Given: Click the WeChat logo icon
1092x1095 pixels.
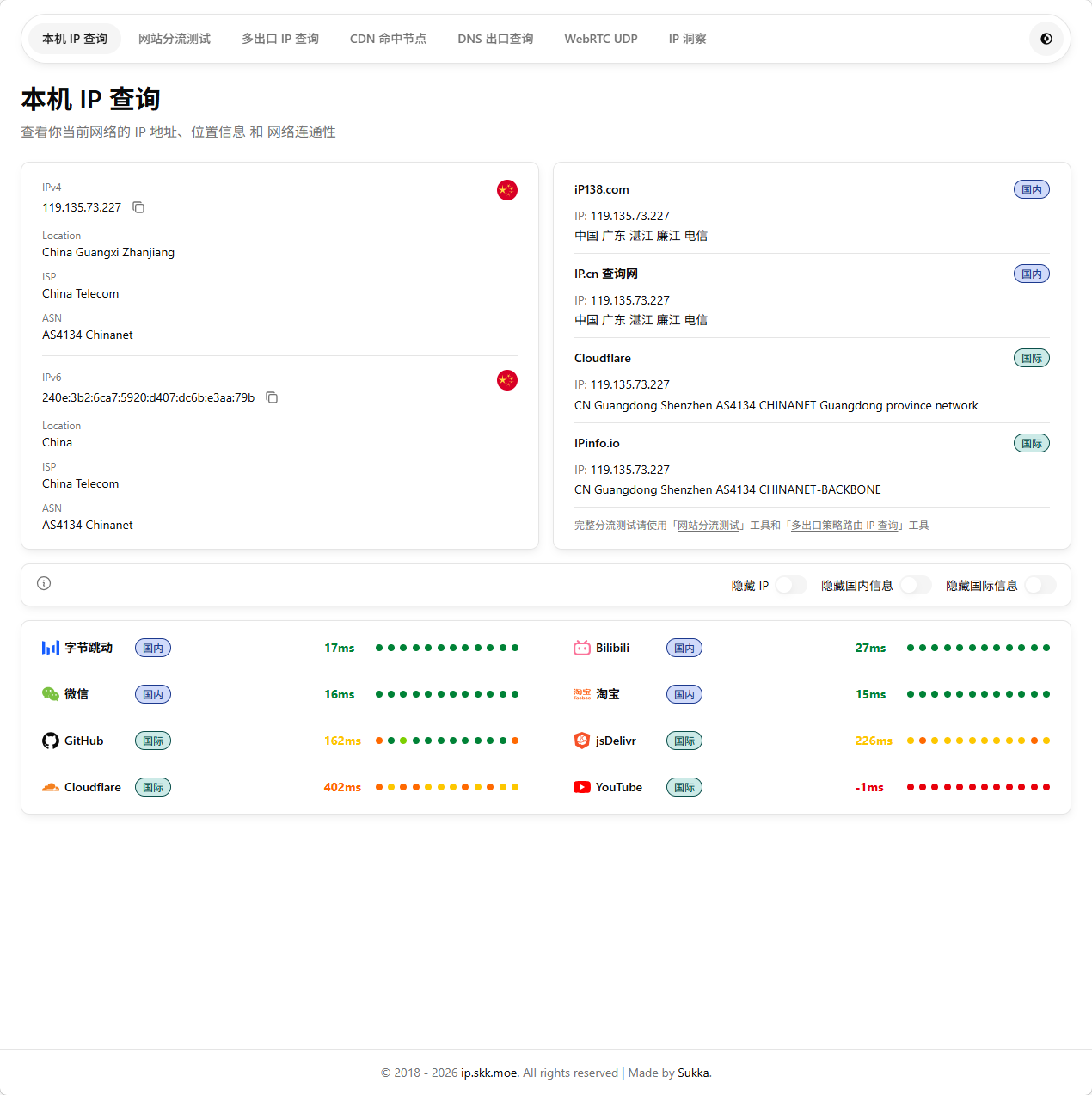Looking at the screenshot, I should coord(51,694).
